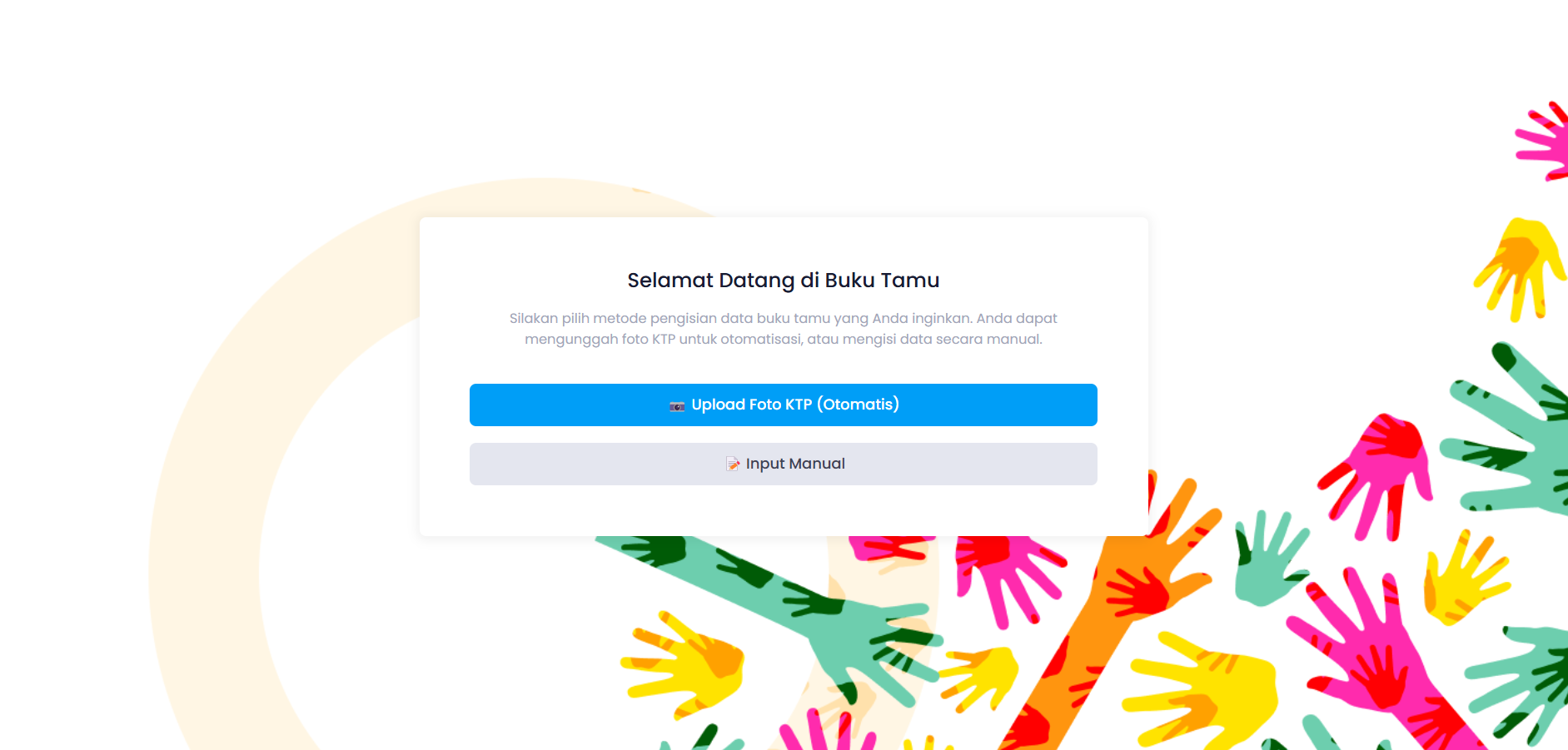Click the memo pencil icon beside Input Manual
The height and width of the screenshot is (750, 1568).
(733, 464)
